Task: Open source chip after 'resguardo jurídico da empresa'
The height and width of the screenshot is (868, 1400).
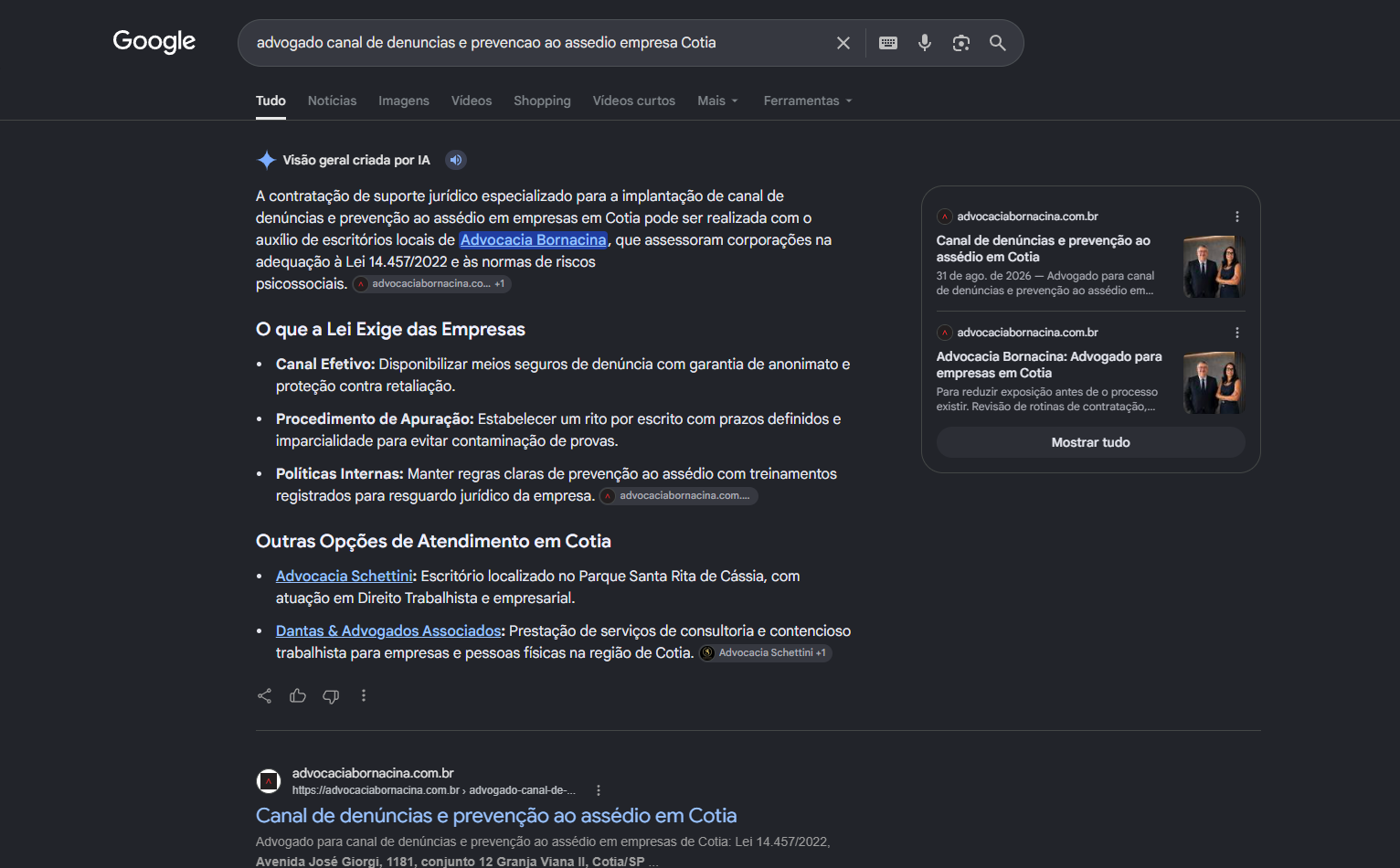Action: point(679,496)
